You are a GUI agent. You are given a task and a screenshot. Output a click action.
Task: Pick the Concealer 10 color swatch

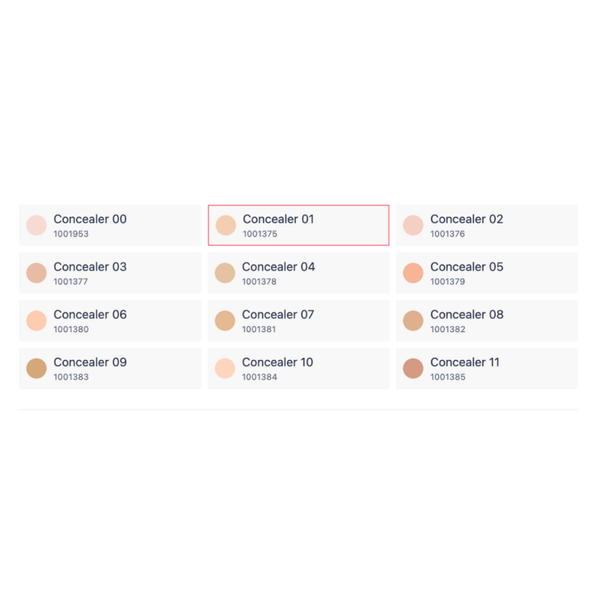225,369
